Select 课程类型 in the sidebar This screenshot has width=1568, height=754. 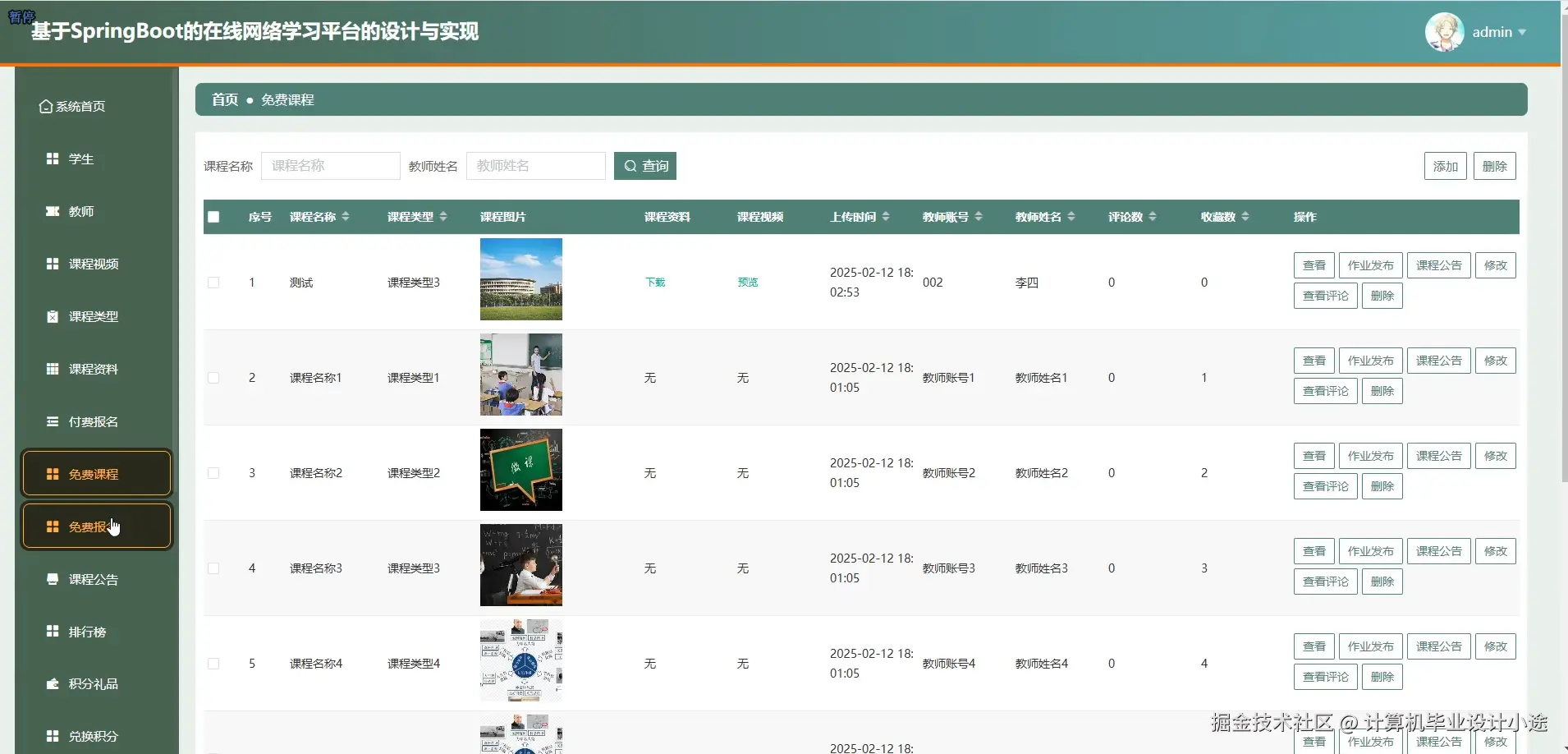click(97, 316)
